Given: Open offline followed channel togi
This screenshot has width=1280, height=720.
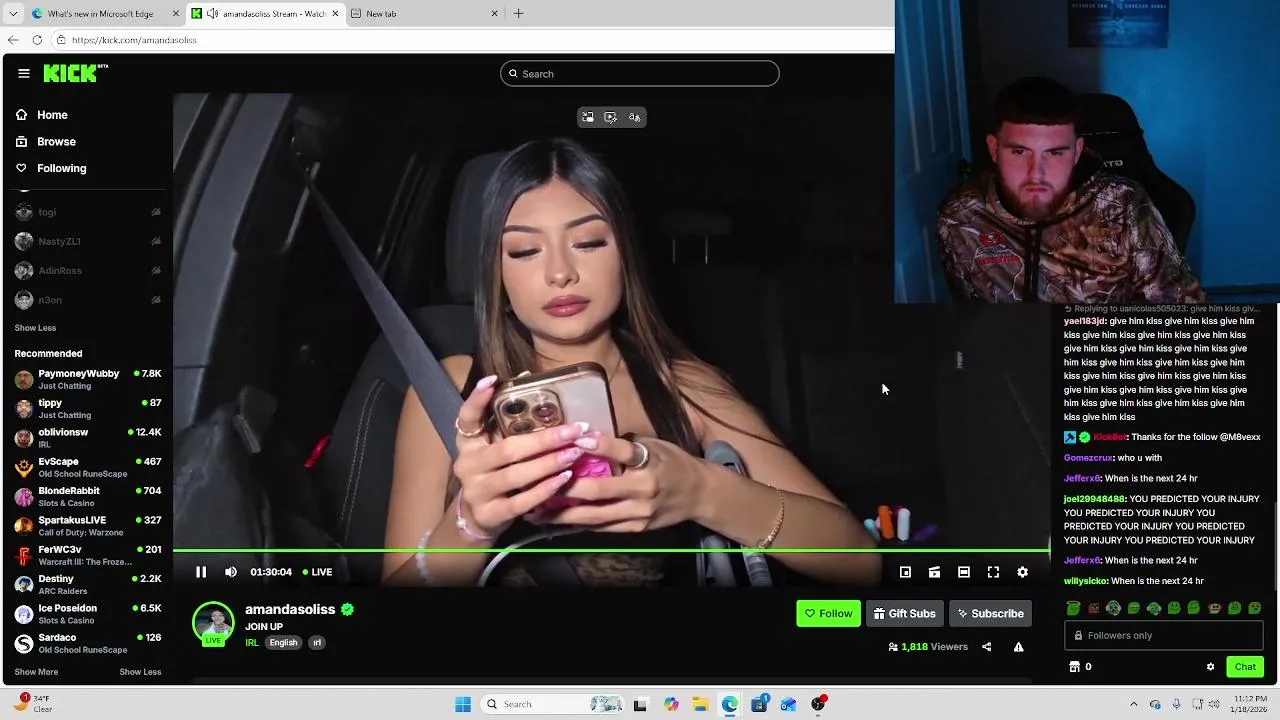Looking at the screenshot, I should 88,212.
